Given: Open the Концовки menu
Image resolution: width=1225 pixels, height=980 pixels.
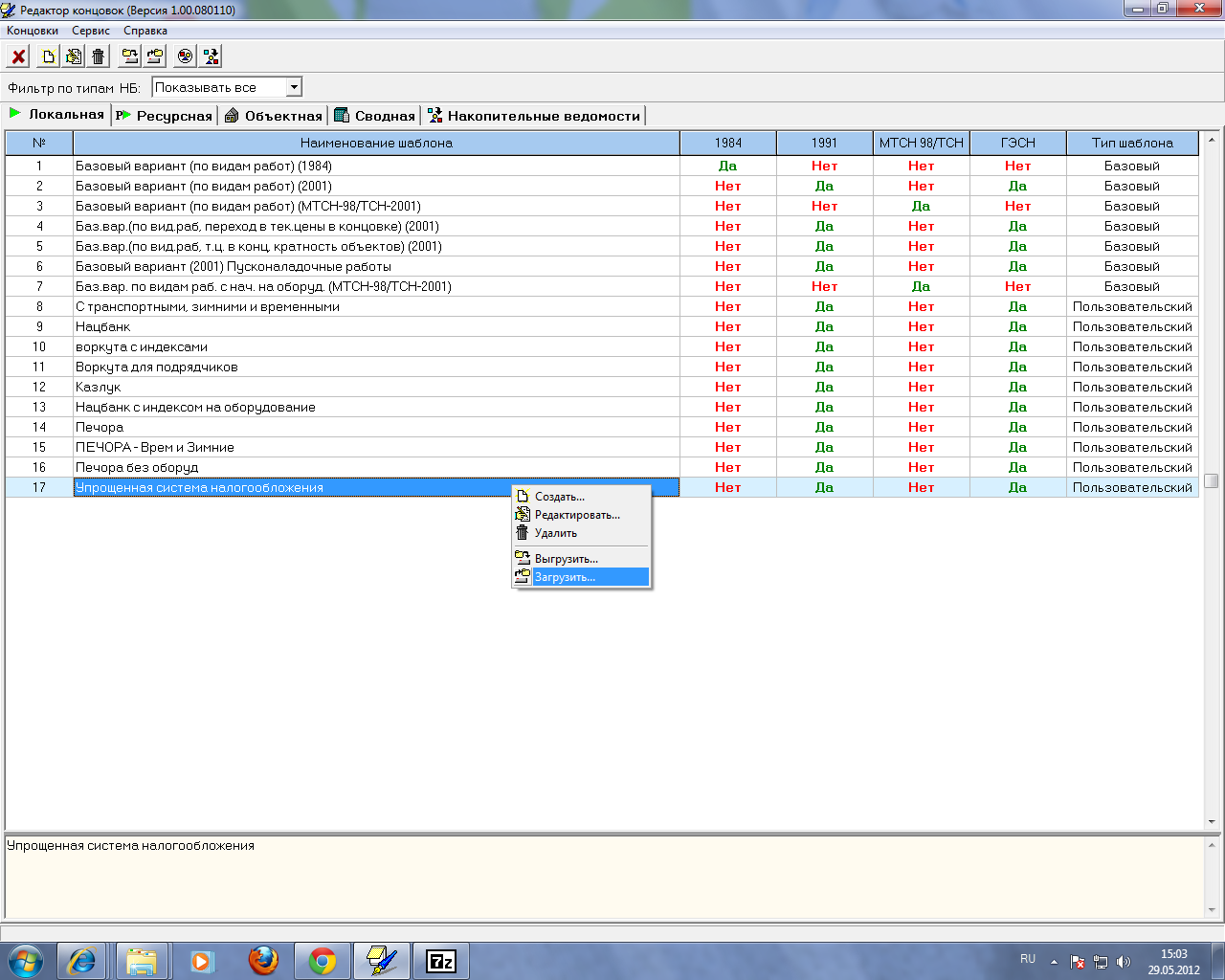Looking at the screenshot, I should pyautogui.click(x=33, y=31).
